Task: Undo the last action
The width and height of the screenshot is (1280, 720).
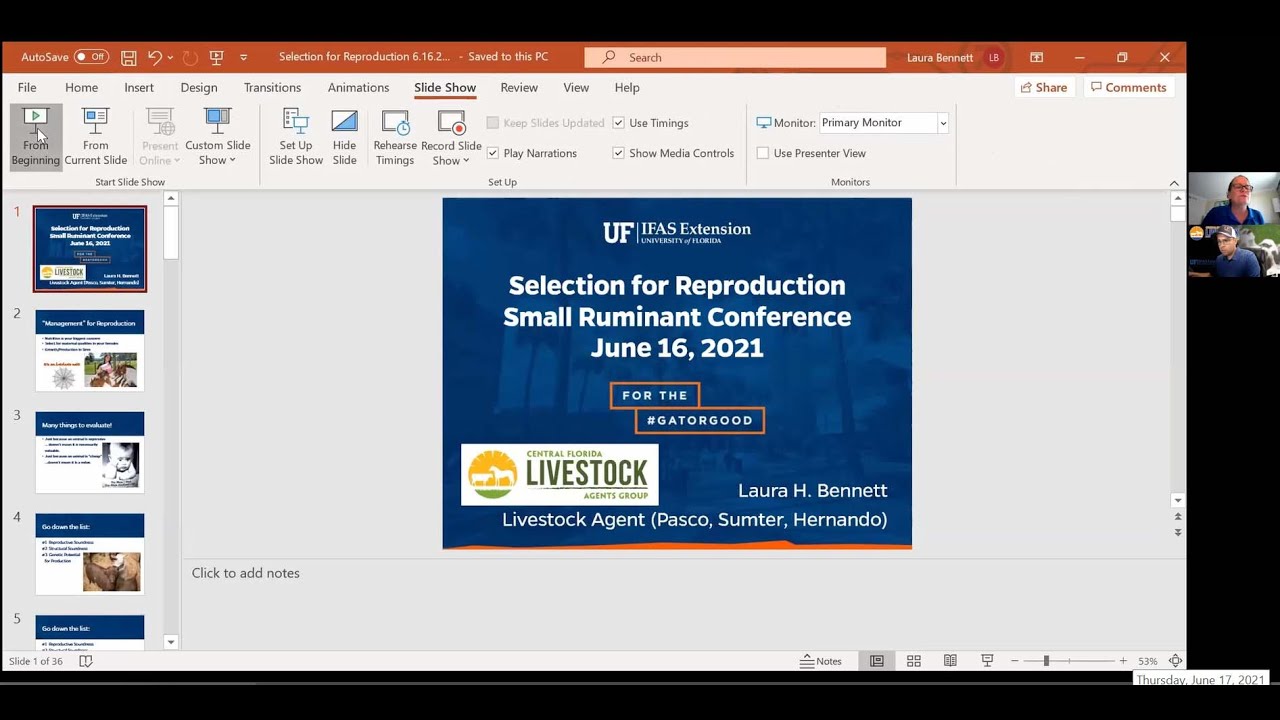Action: coord(154,58)
